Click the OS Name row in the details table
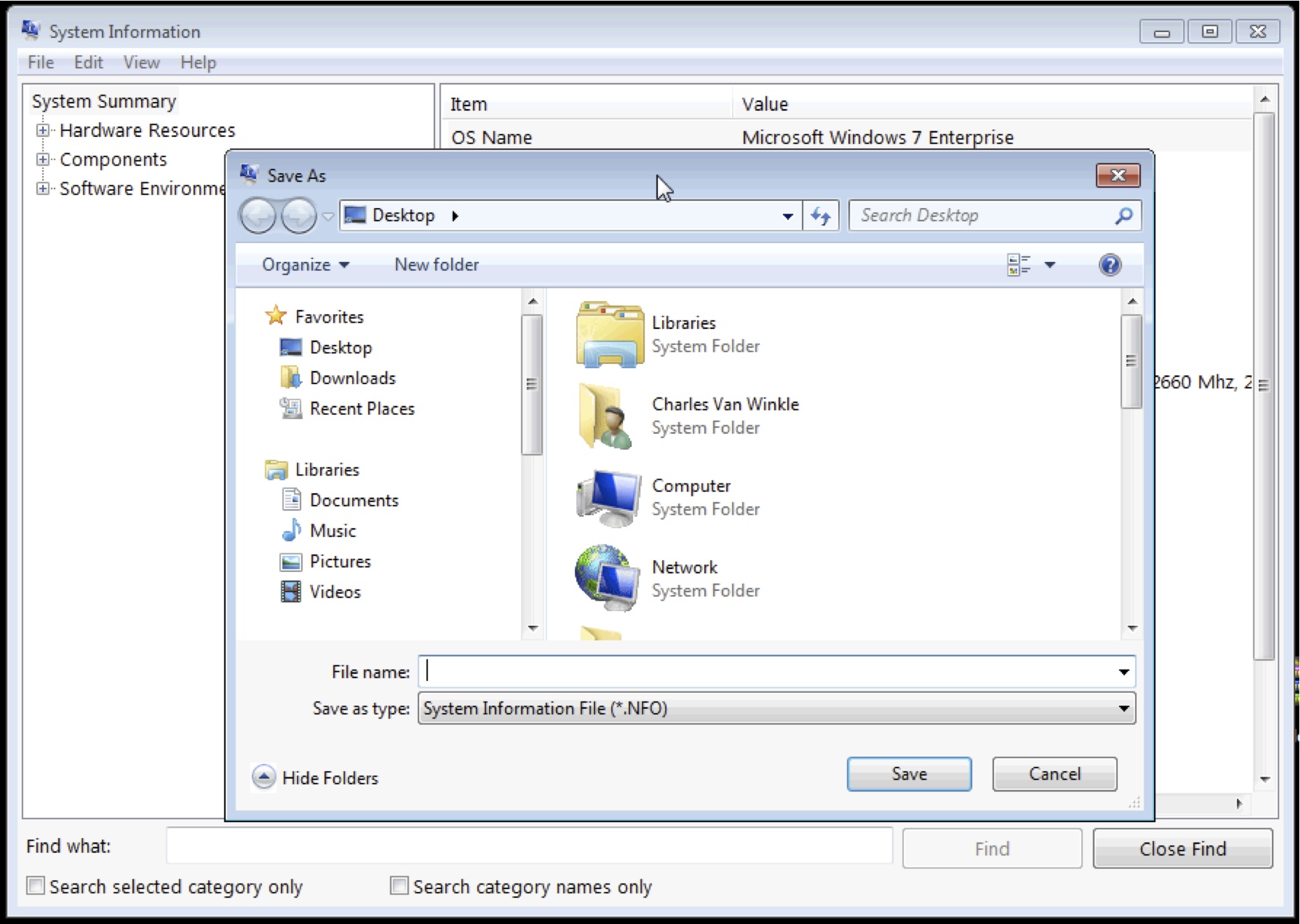This screenshot has width=1300, height=924. (846, 137)
